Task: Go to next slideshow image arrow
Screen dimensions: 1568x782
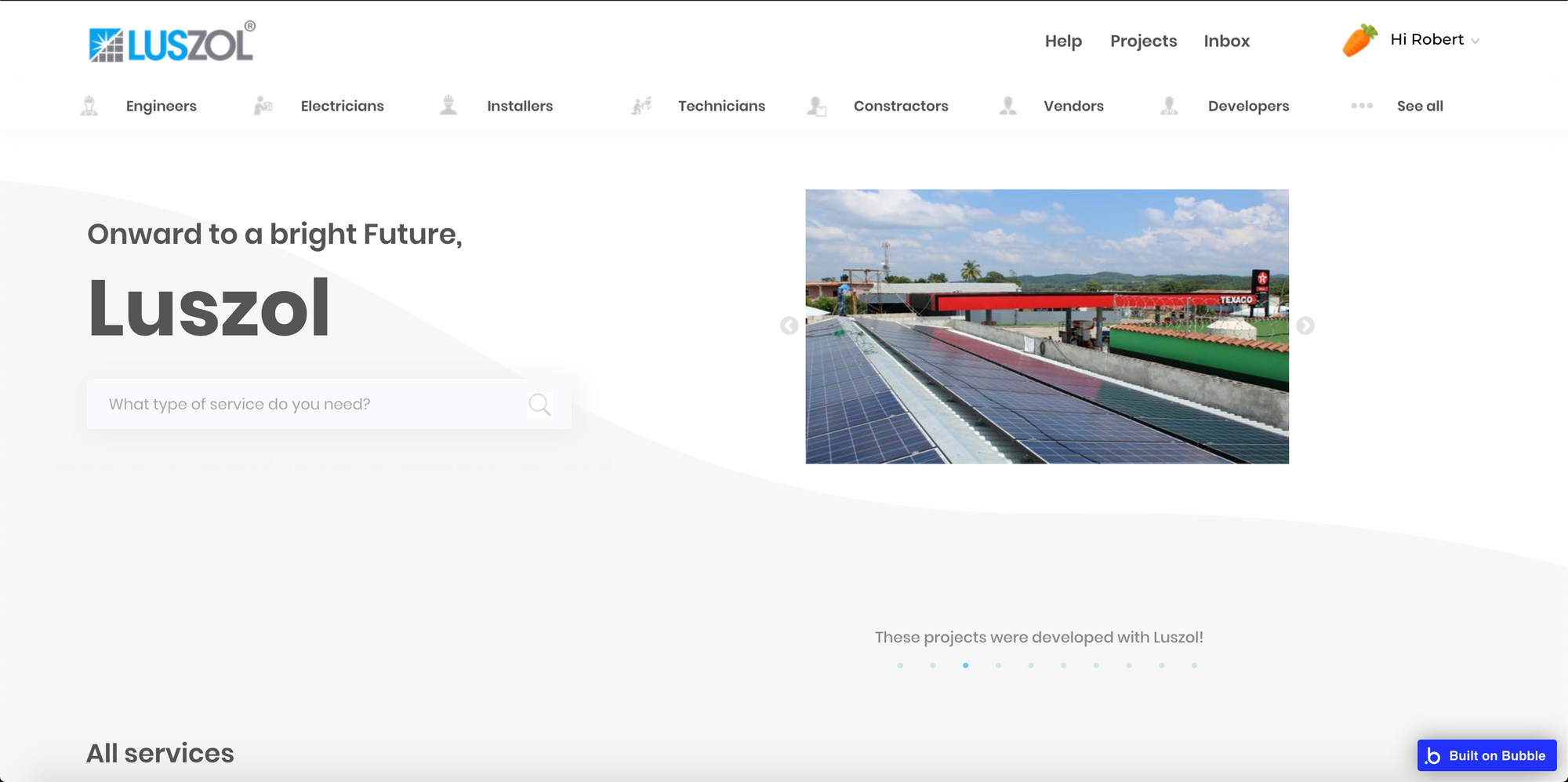Action: (x=1305, y=326)
